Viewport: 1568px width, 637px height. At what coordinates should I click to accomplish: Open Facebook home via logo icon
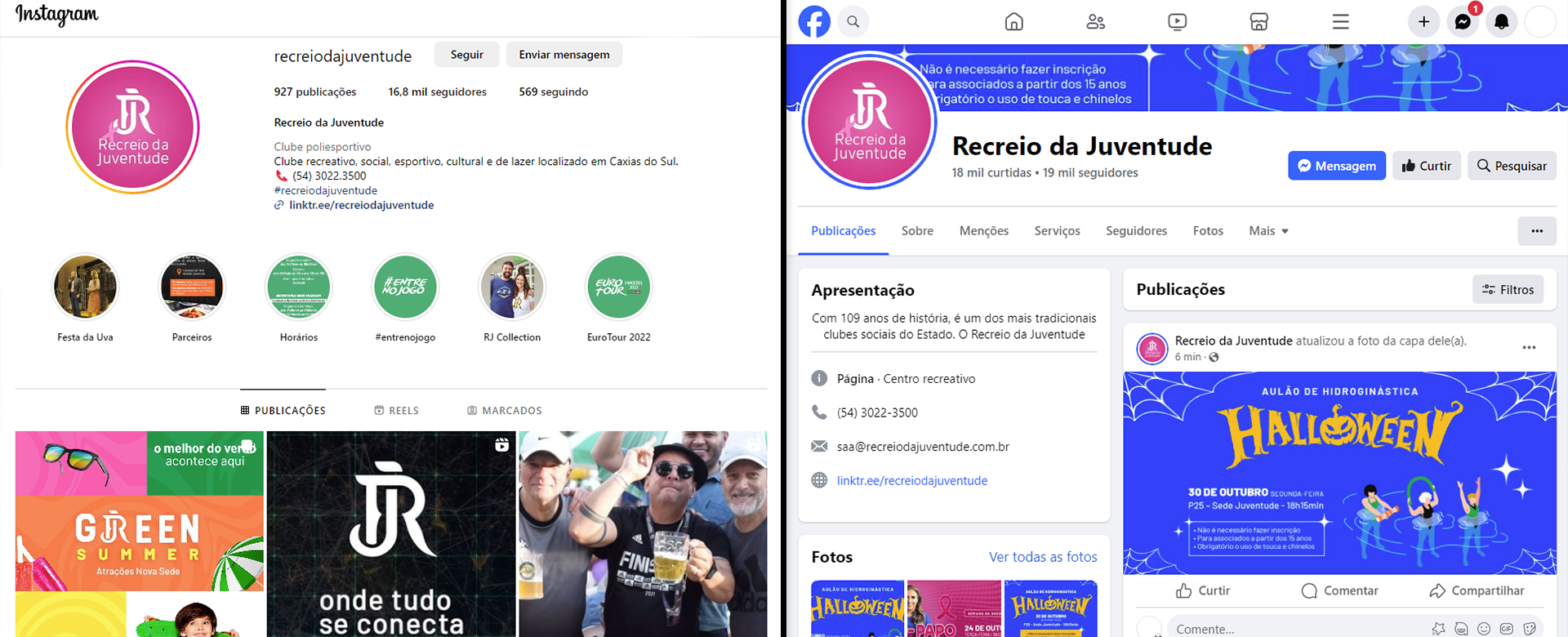(x=814, y=21)
